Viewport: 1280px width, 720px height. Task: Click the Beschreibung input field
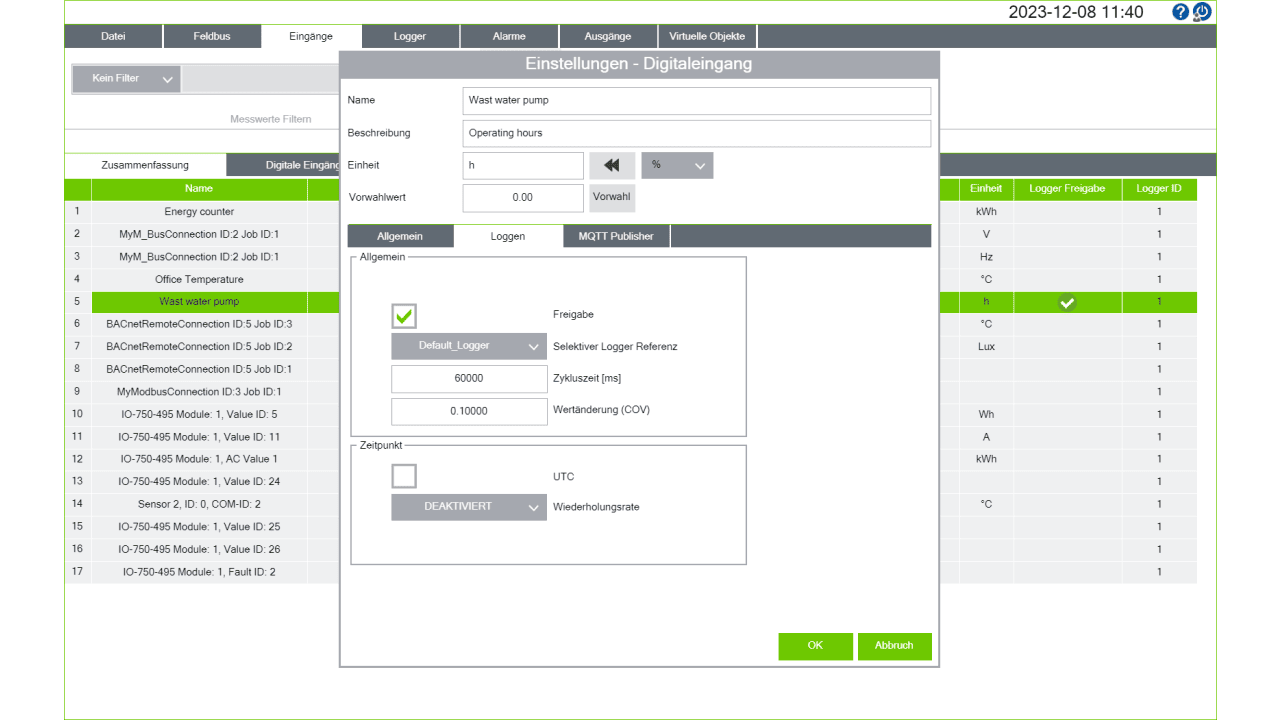tap(697, 133)
